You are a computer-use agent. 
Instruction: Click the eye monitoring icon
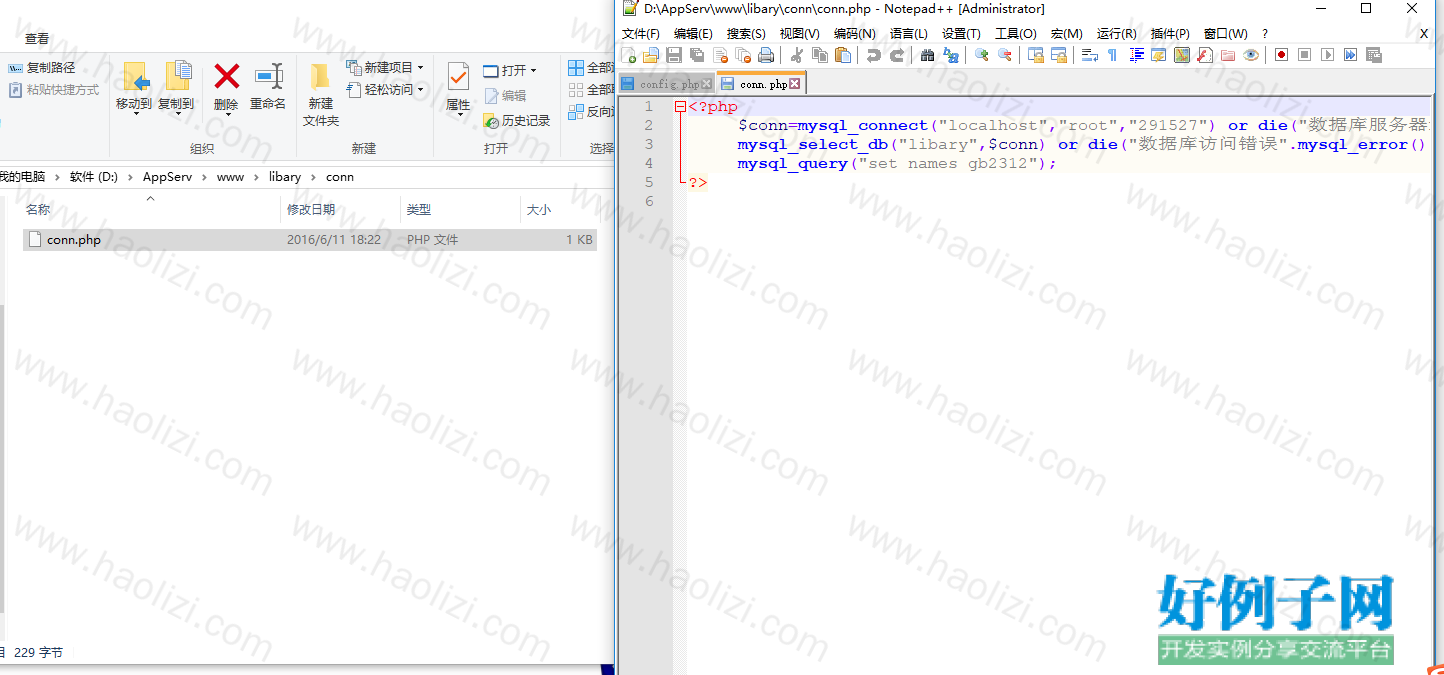click(1251, 55)
